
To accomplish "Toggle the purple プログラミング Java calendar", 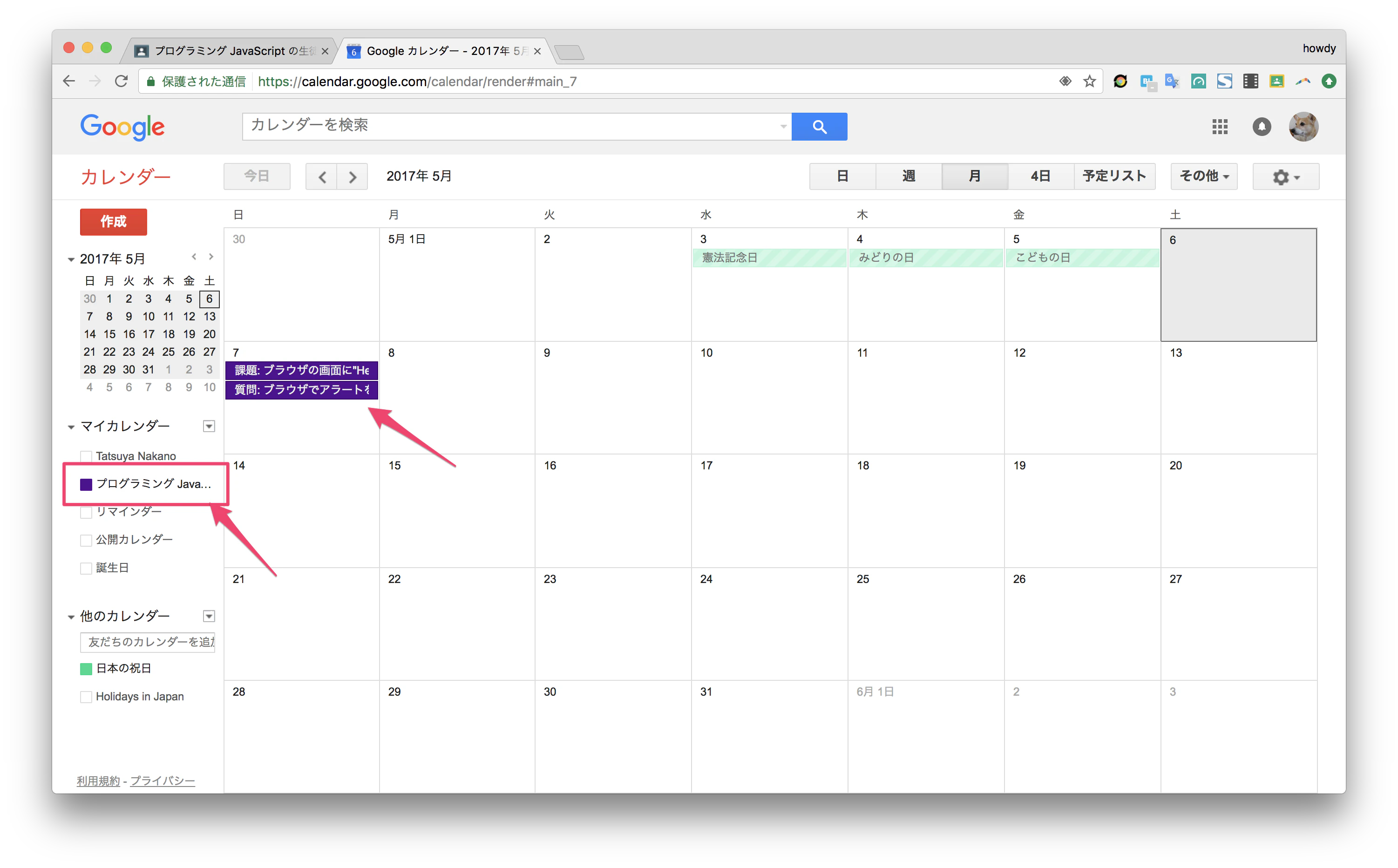I will pos(86,484).
